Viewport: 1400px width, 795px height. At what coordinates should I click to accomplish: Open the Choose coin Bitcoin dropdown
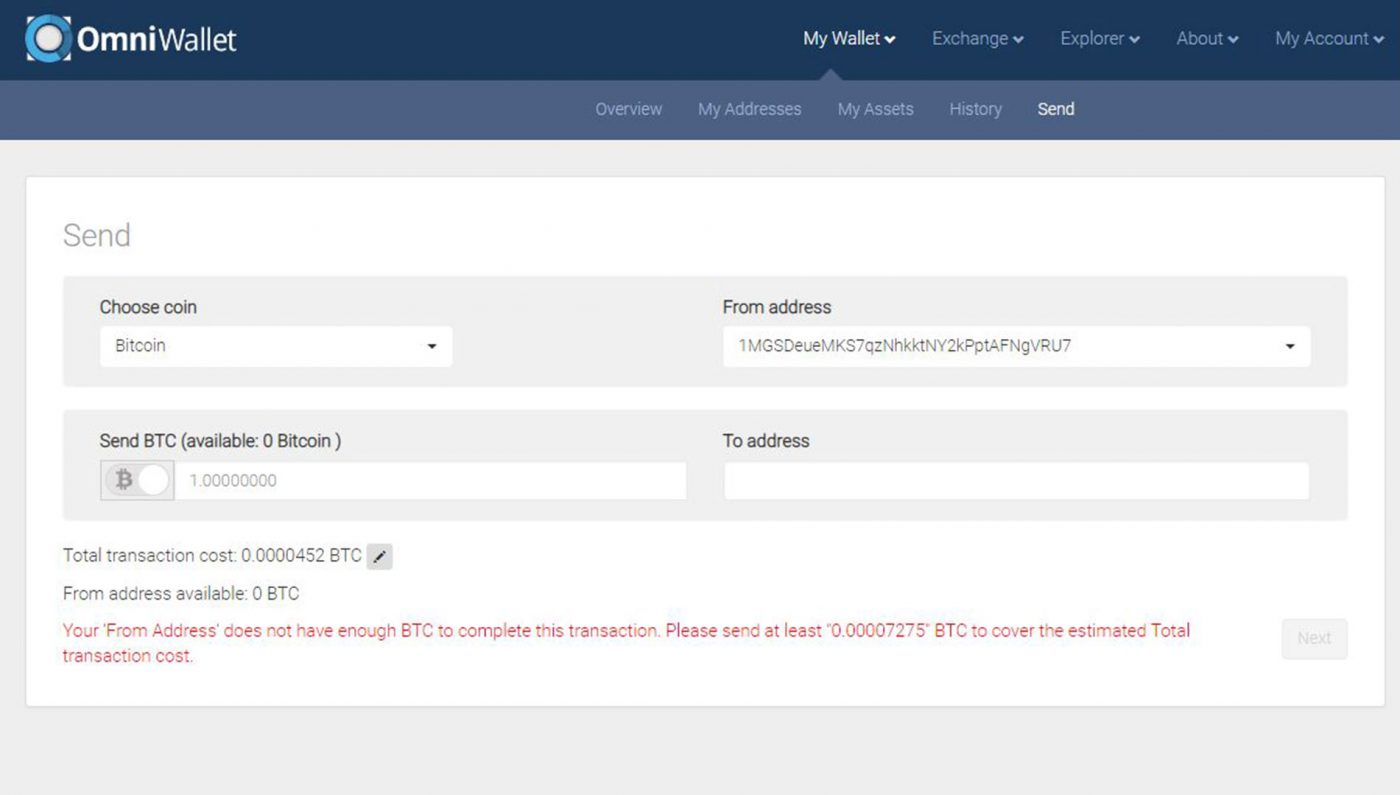[276, 346]
